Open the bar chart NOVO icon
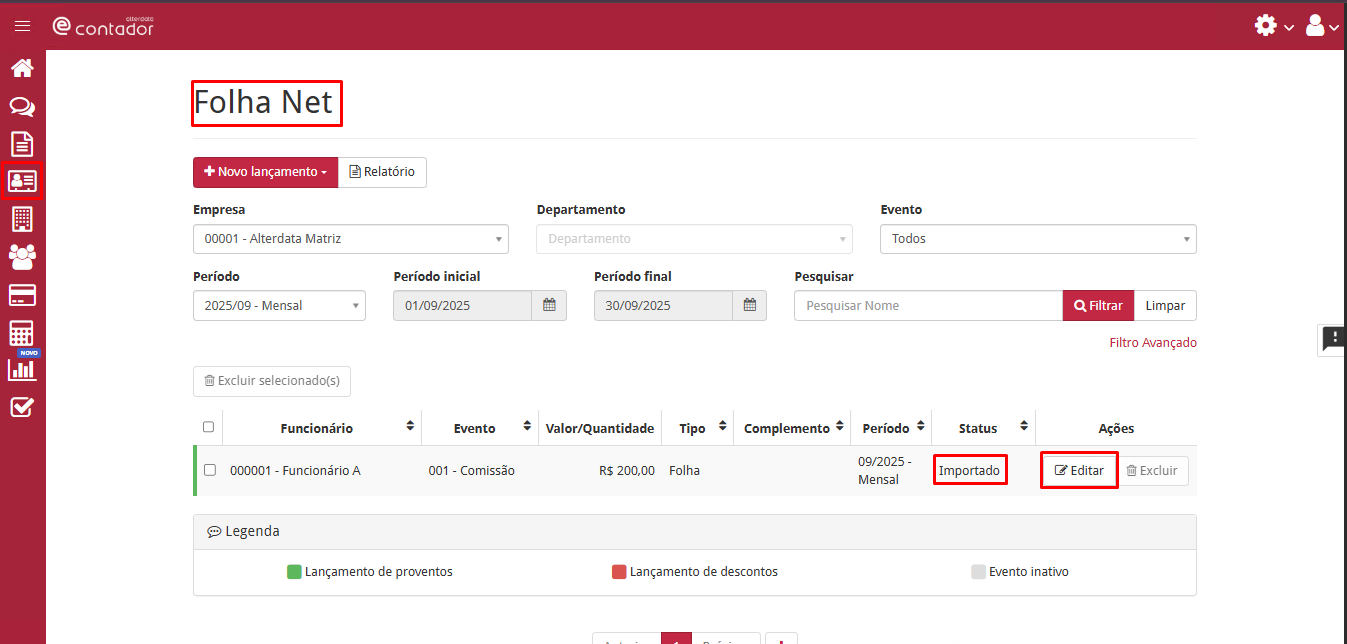The image size is (1347, 644). (x=22, y=367)
